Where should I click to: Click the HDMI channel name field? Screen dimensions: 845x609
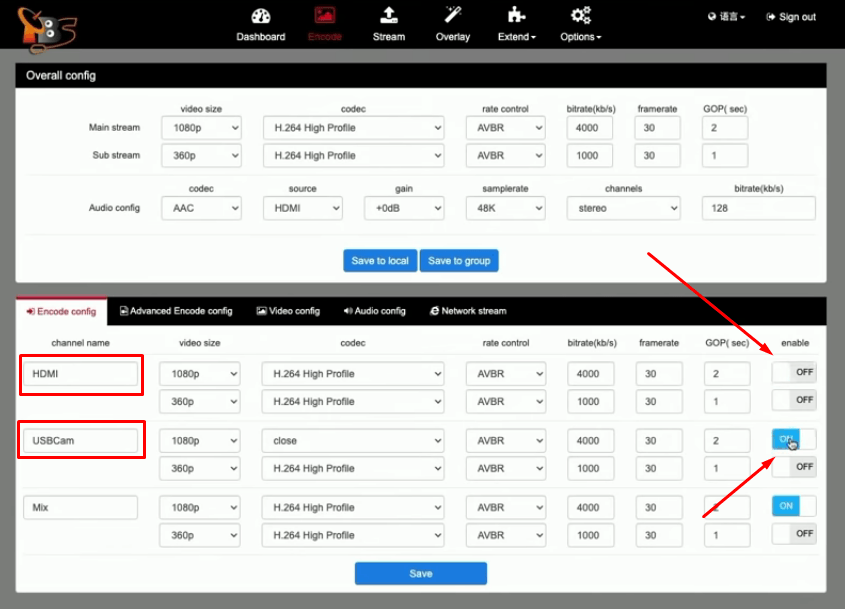coord(80,374)
